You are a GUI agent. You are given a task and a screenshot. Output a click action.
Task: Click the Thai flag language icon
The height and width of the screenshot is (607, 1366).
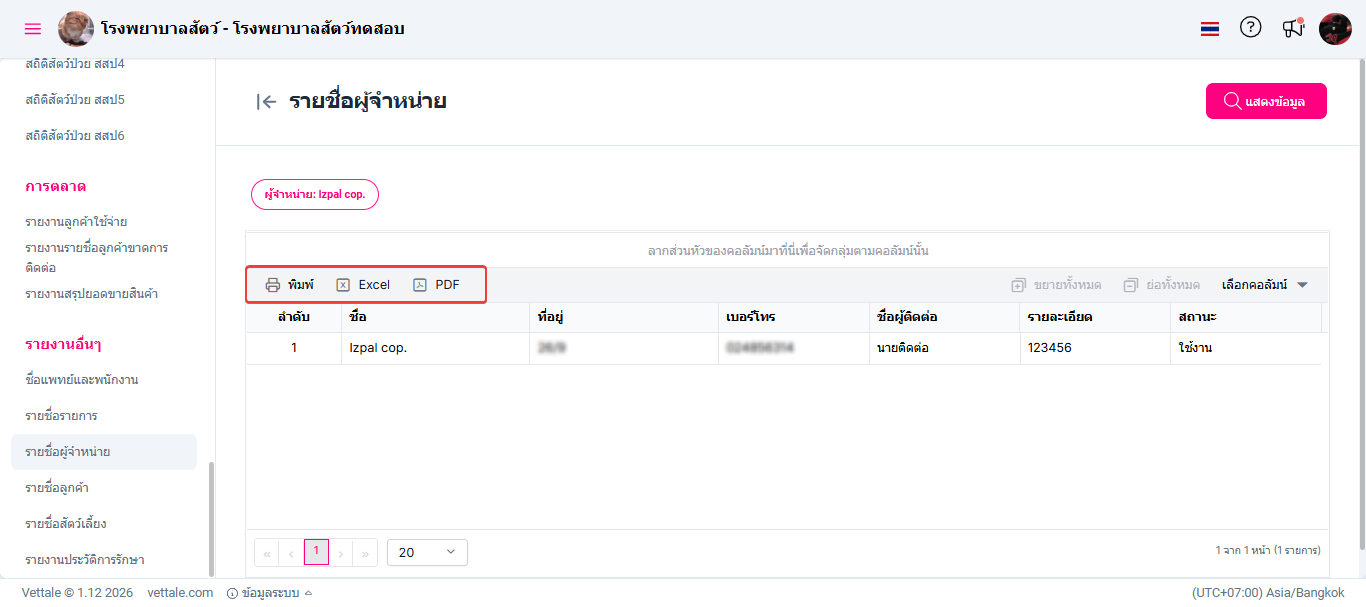pos(1210,29)
